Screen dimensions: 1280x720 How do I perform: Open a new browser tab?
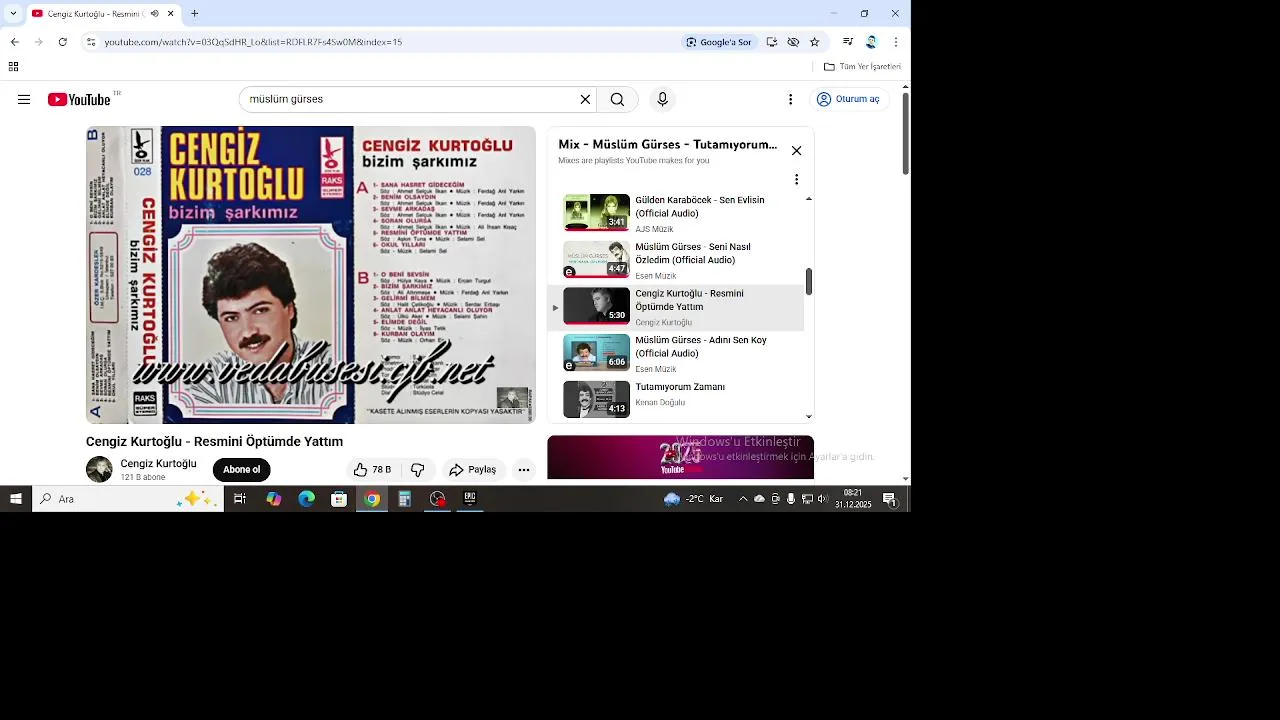[194, 14]
